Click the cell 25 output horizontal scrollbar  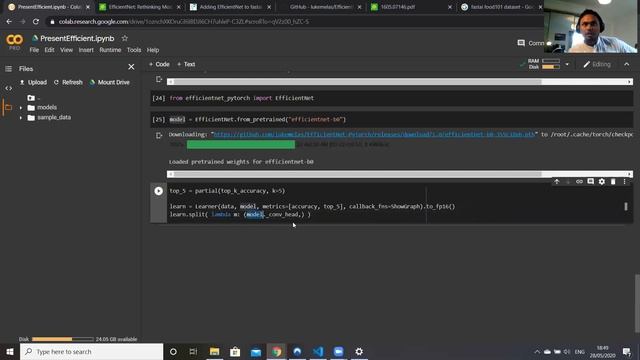pyautogui.click(x=400, y=174)
